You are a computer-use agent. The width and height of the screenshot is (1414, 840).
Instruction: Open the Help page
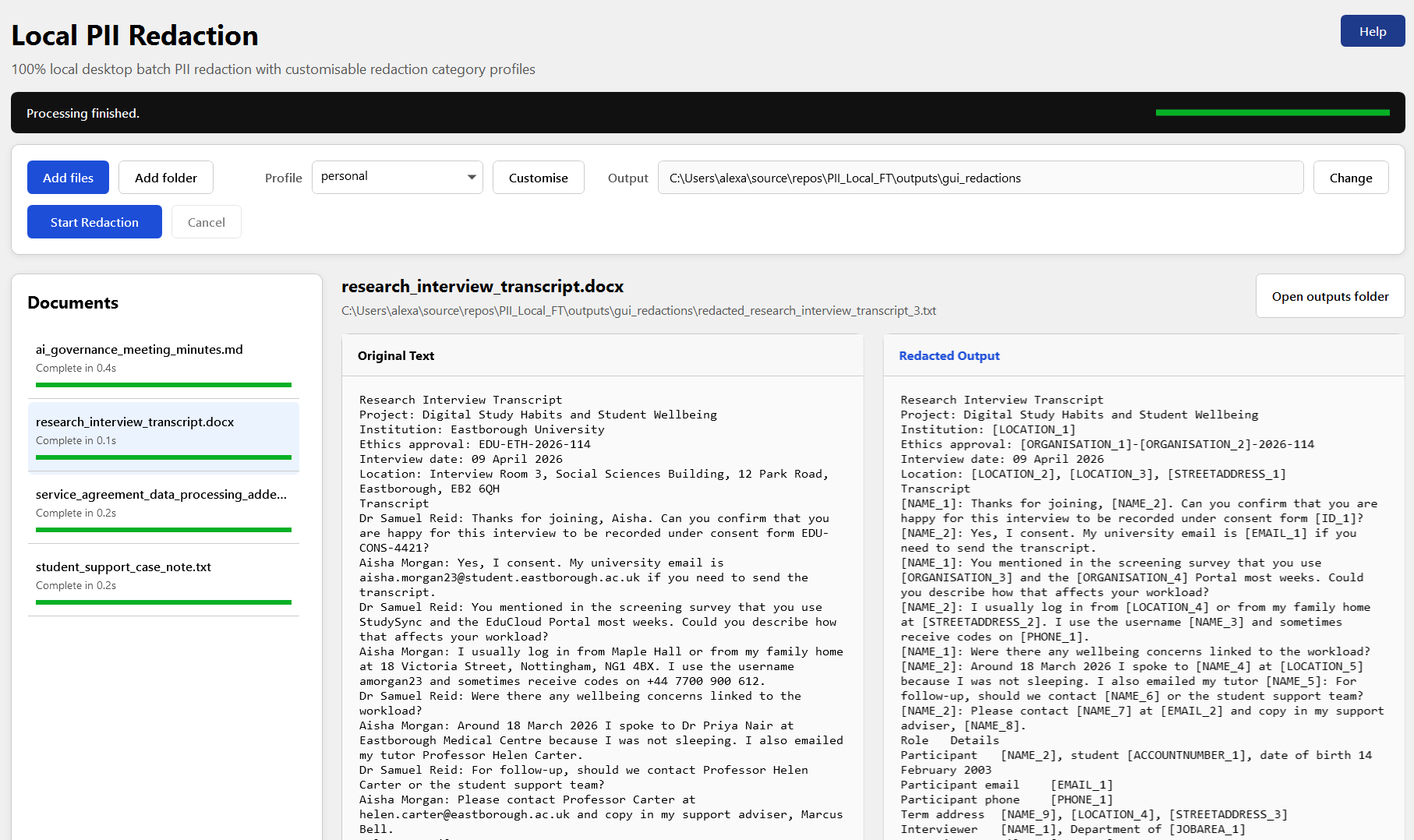(x=1372, y=31)
